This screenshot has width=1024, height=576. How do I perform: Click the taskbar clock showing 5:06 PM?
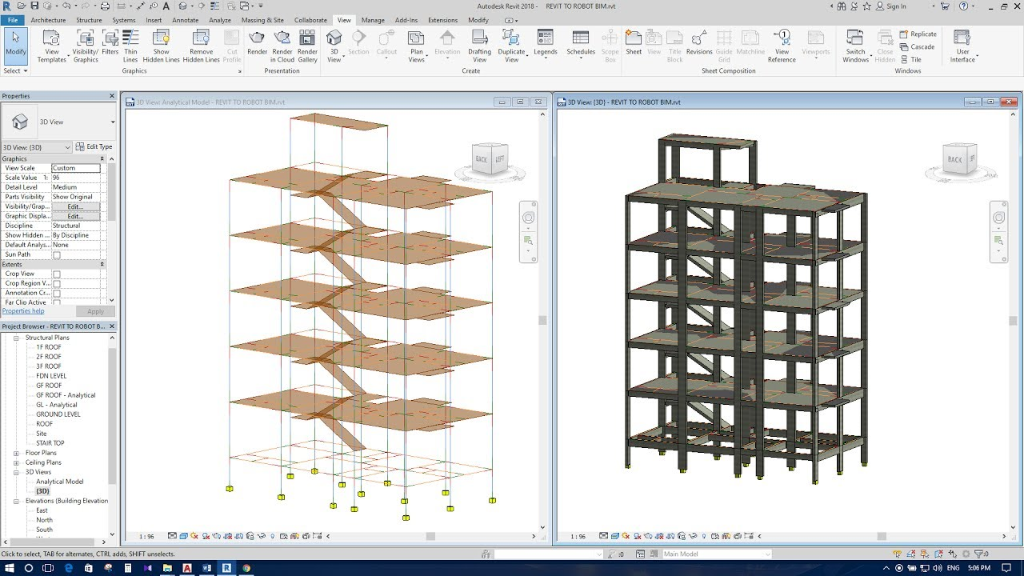[x=979, y=568]
